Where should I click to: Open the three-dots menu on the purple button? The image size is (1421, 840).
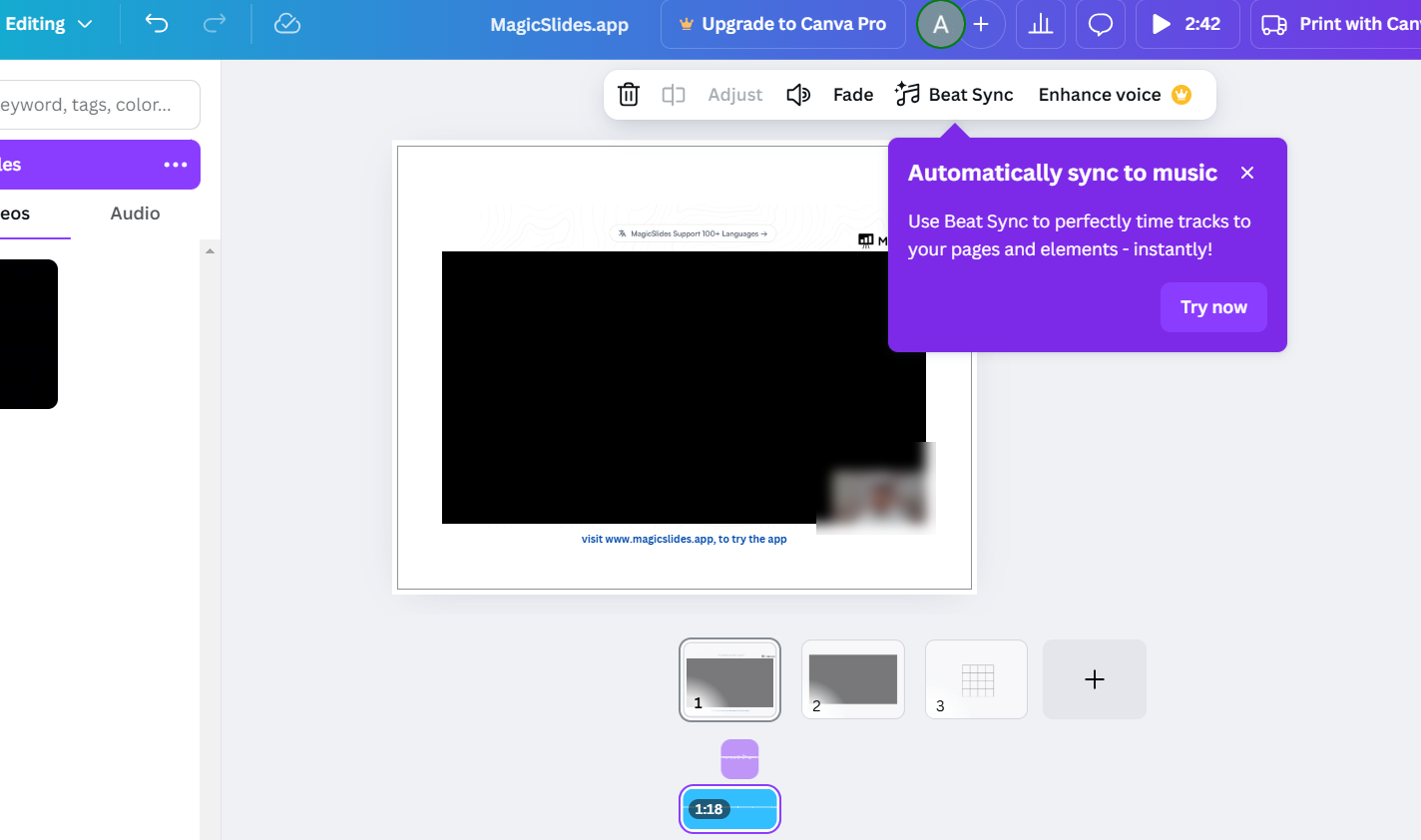[176, 165]
